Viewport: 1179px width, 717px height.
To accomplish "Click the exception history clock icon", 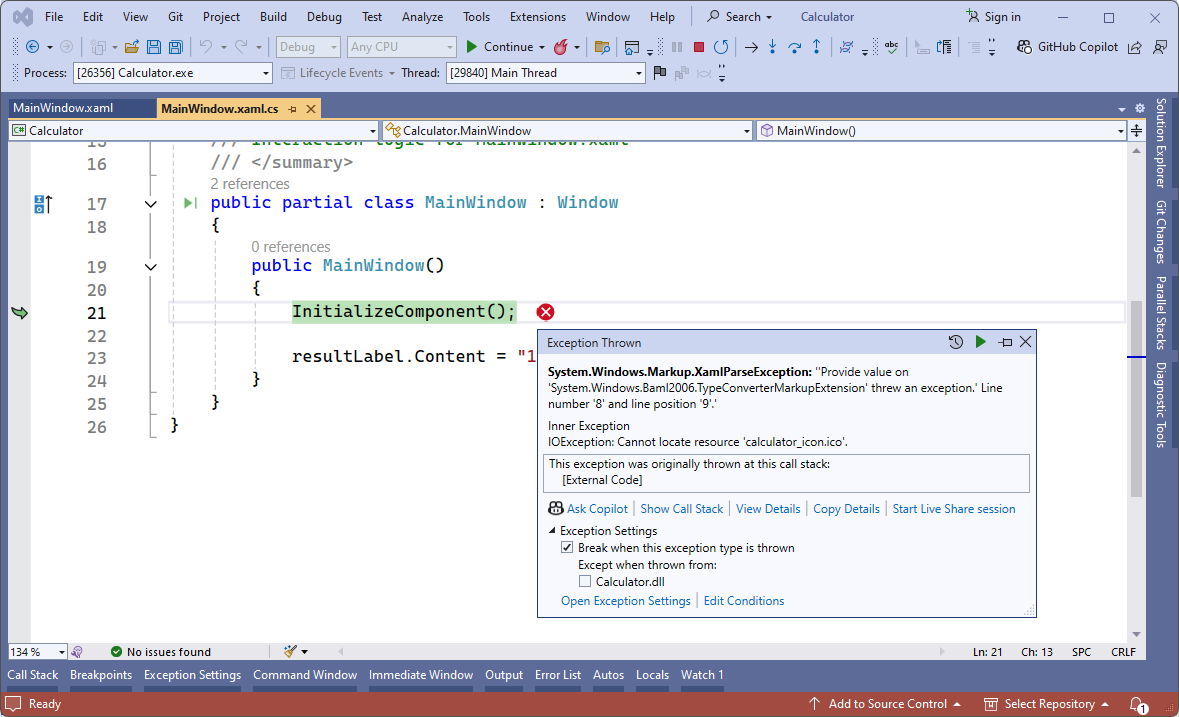I will pyautogui.click(x=956, y=342).
